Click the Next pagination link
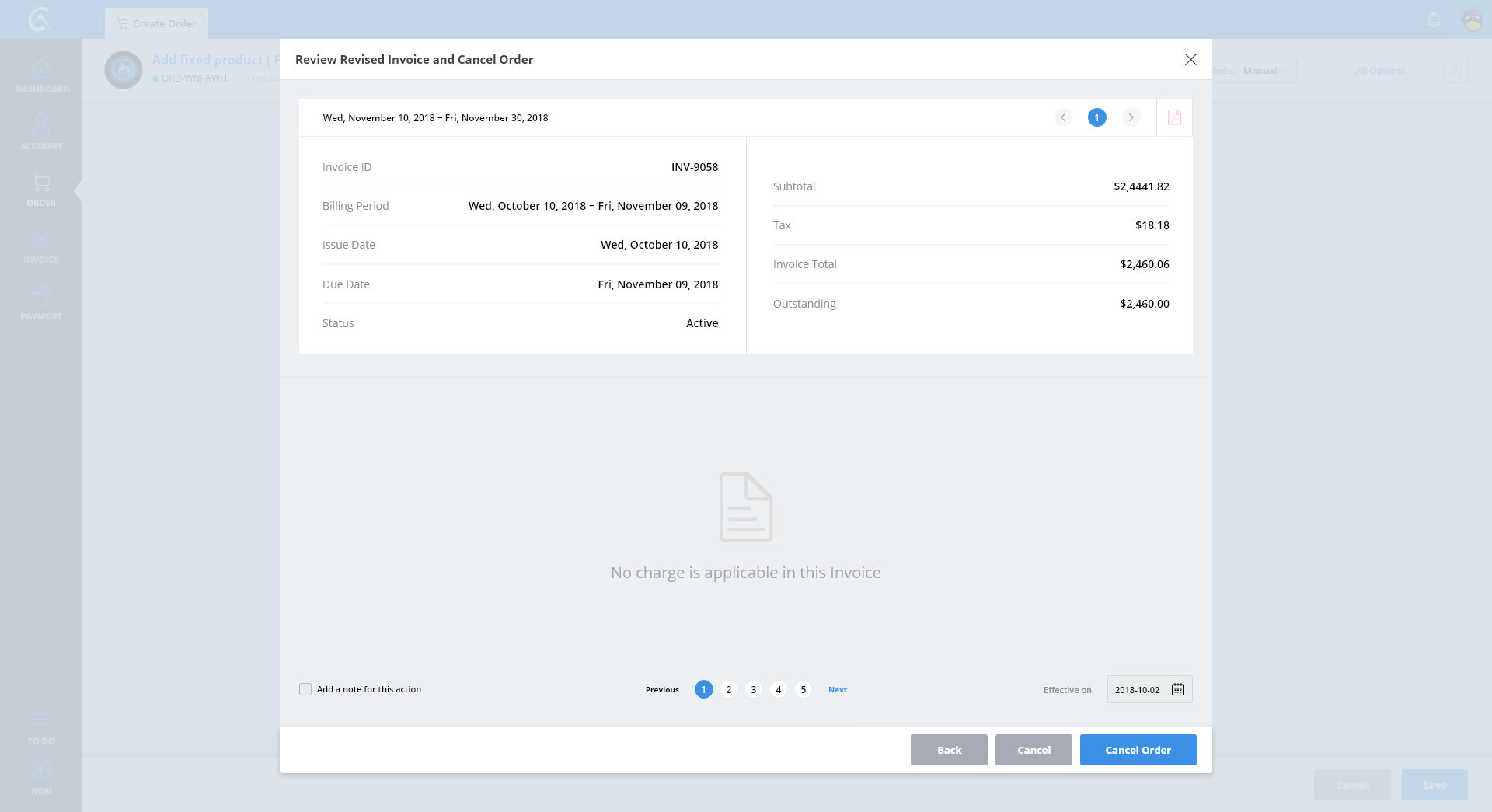Image resolution: width=1492 pixels, height=812 pixels. (x=837, y=689)
